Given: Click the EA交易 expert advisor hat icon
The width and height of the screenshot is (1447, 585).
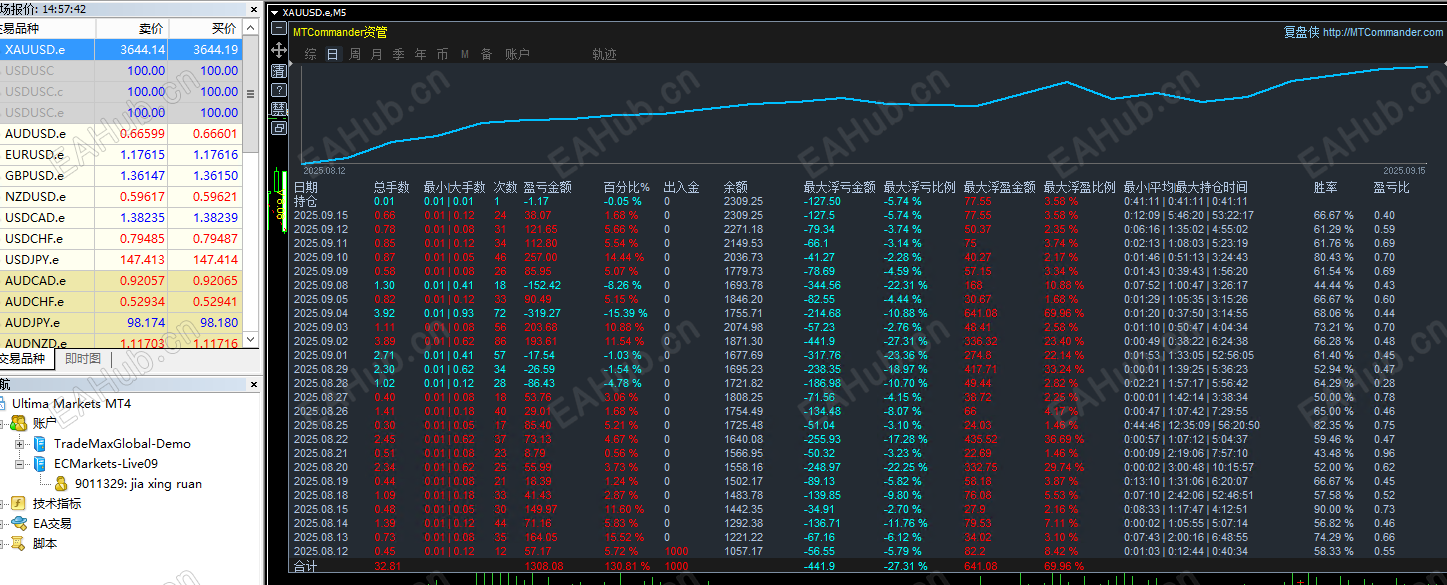Looking at the screenshot, I should (20, 523).
